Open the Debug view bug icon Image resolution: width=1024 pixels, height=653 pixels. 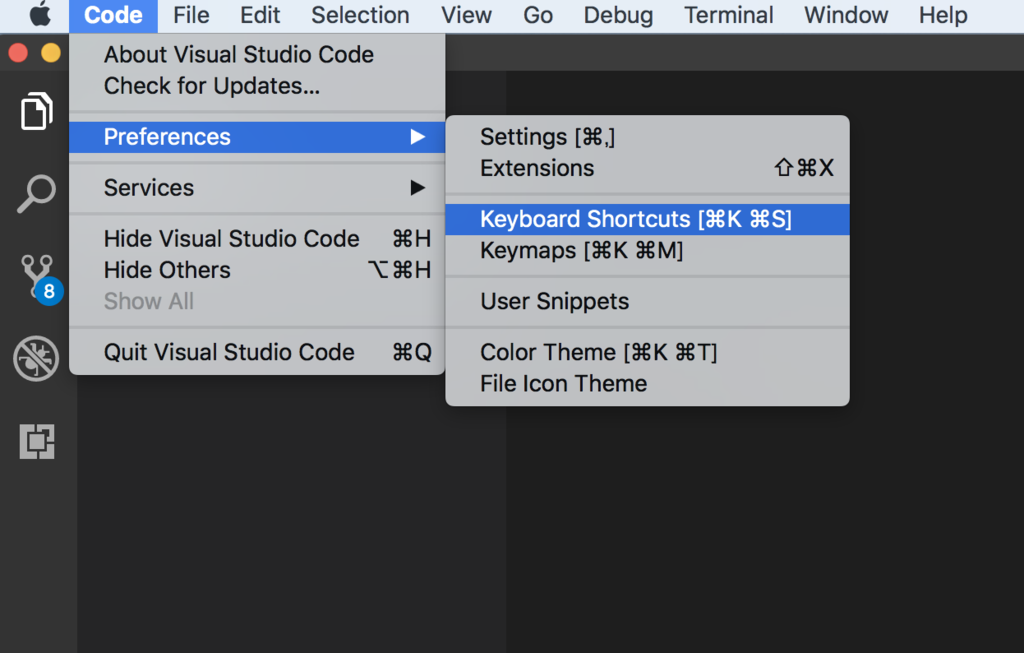[37, 358]
